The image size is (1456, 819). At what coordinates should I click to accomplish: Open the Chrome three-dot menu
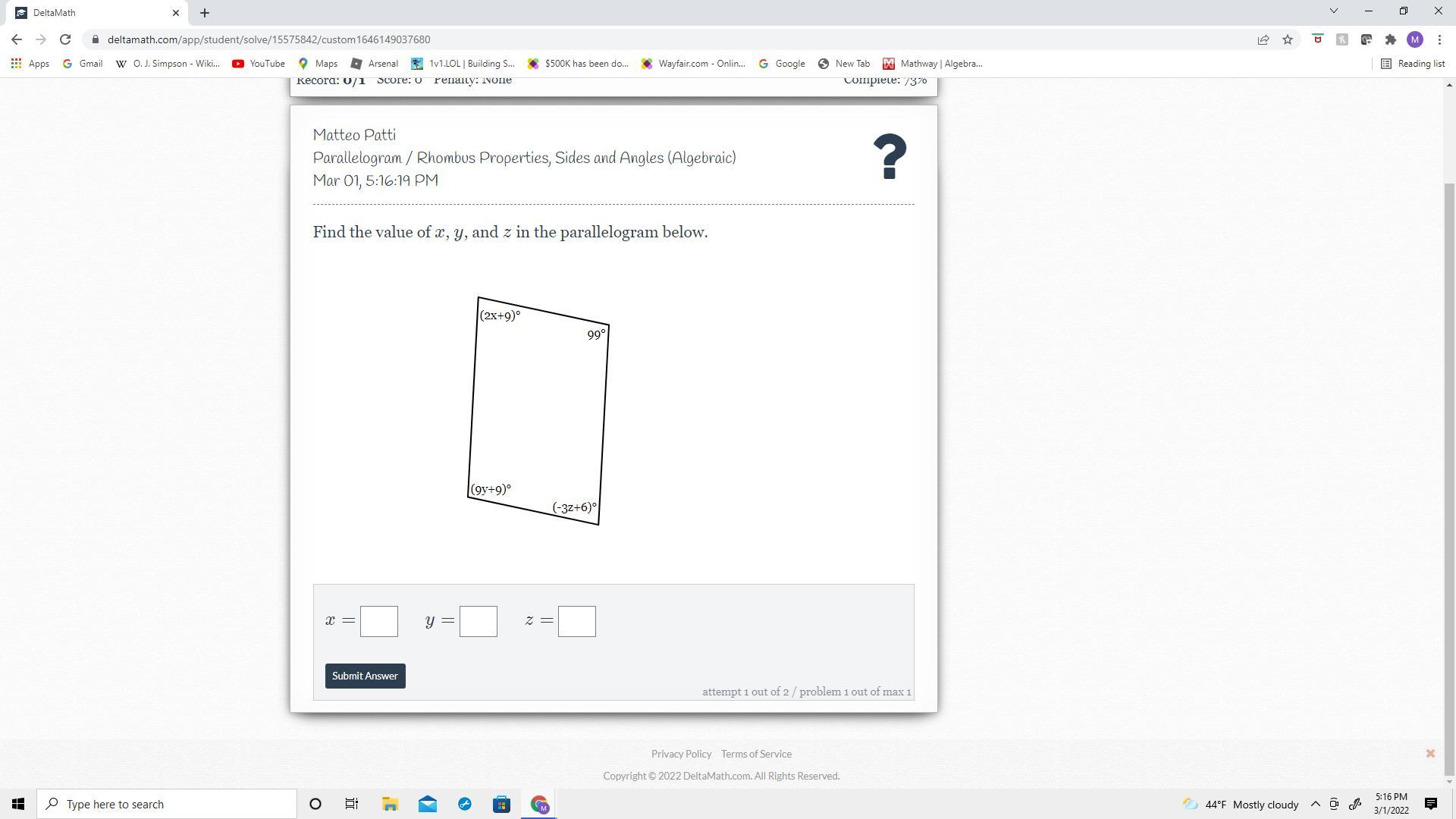[x=1439, y=39]
